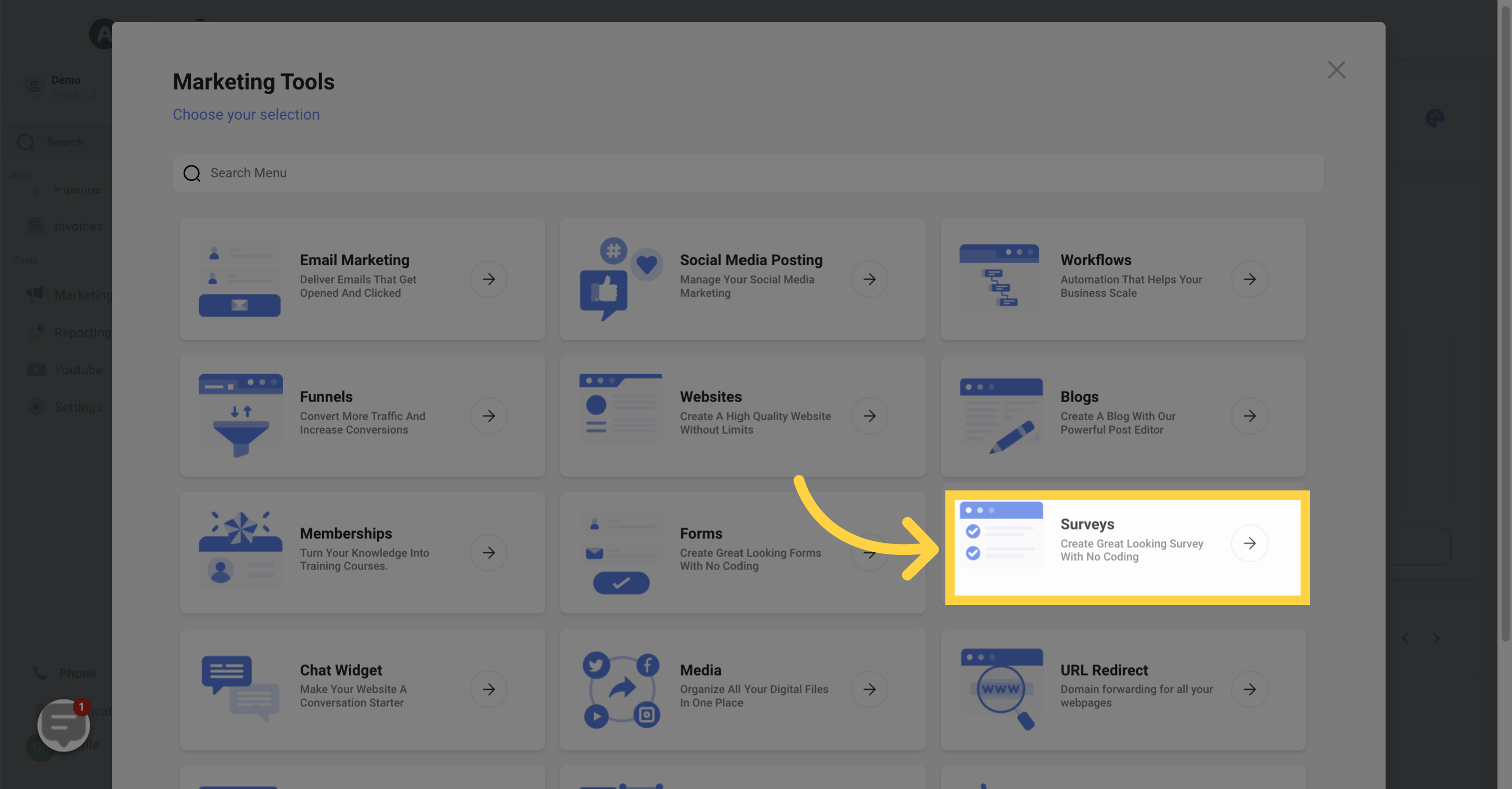This screenshot has width=1512, height=789.
Task: Open Workflows arrow button
Action: tap(1249, 279)
